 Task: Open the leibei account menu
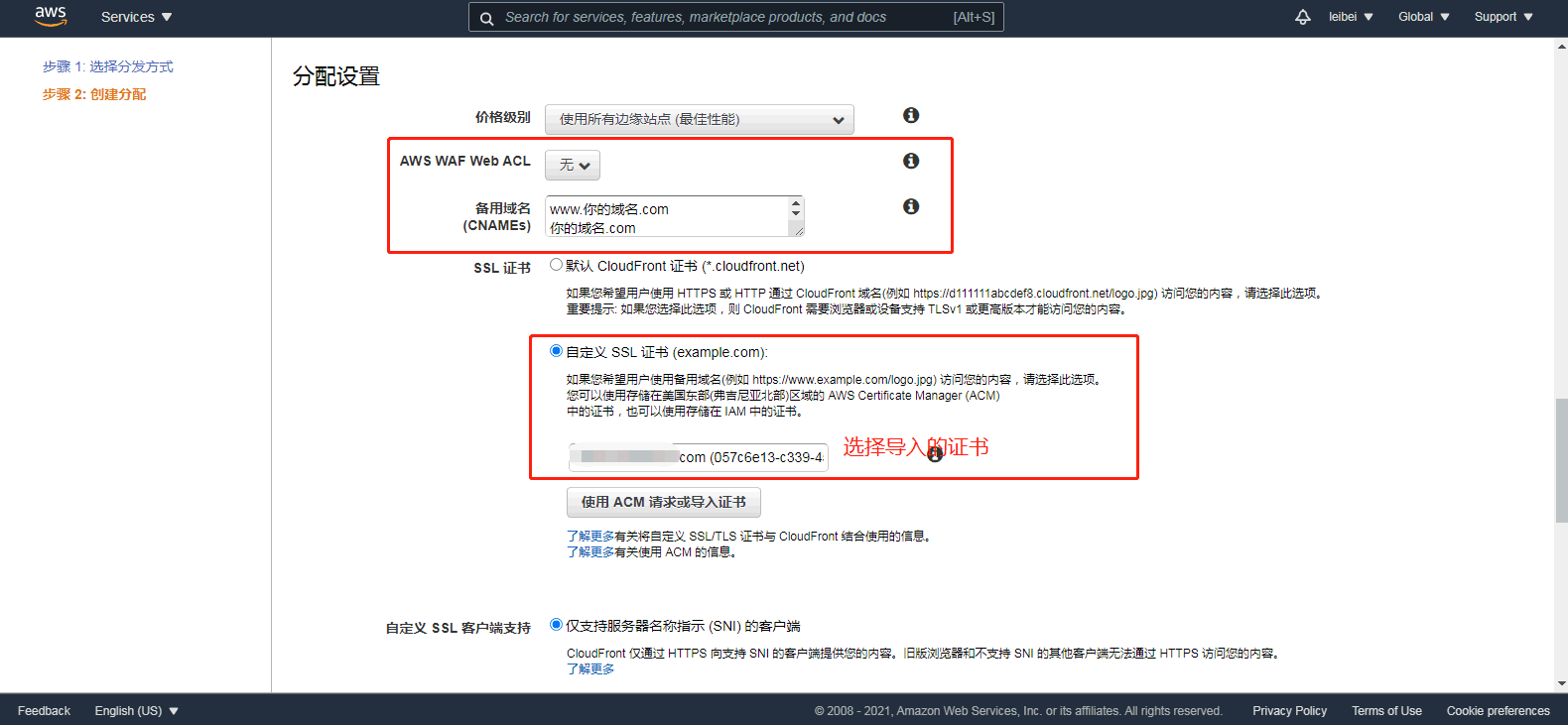coord(1351,17)
